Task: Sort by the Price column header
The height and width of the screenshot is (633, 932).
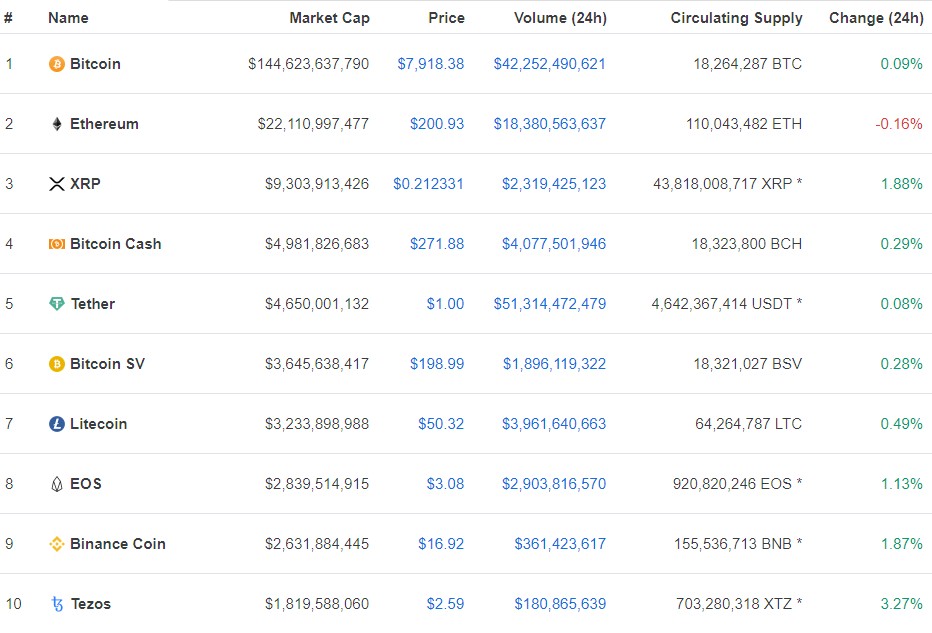Action: pos(446,18)
